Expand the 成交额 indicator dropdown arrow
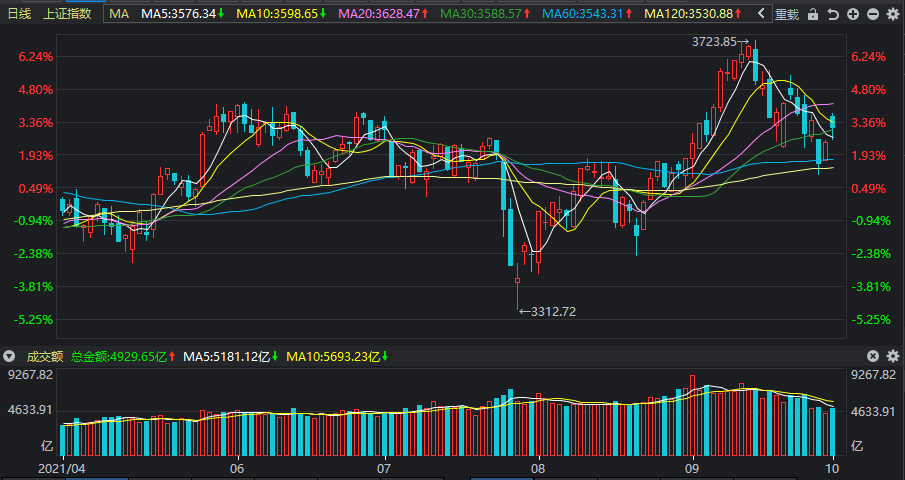 [9, 356]
